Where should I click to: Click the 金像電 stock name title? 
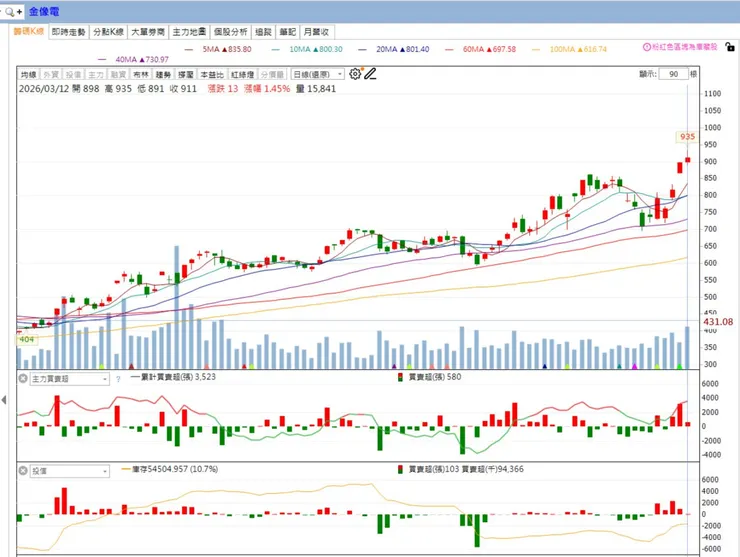[x=44, y=12]
